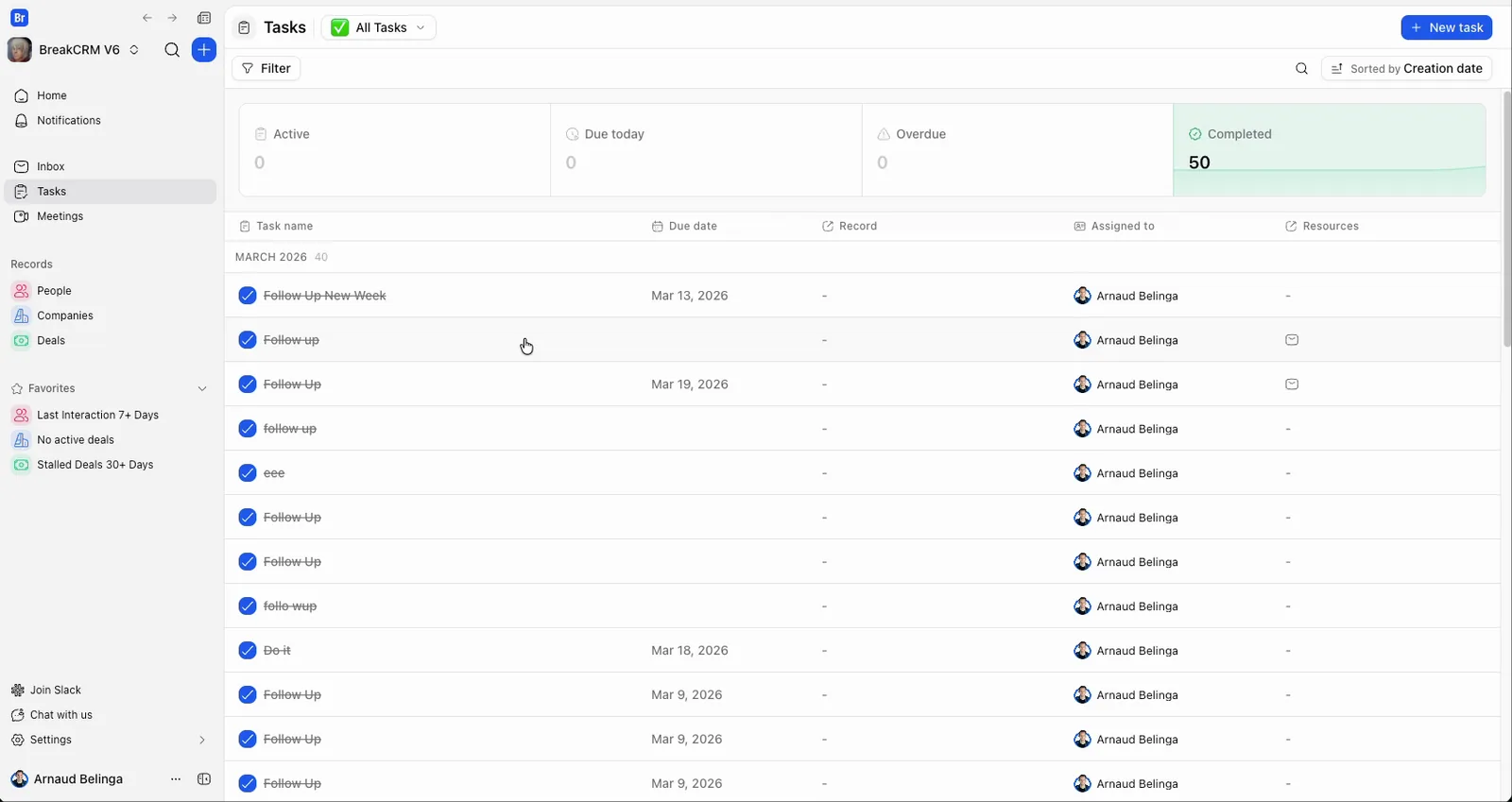1512x802 pixels.
Task: Open email resource icon on Follow up row
Action: (x=1292, y=340)
